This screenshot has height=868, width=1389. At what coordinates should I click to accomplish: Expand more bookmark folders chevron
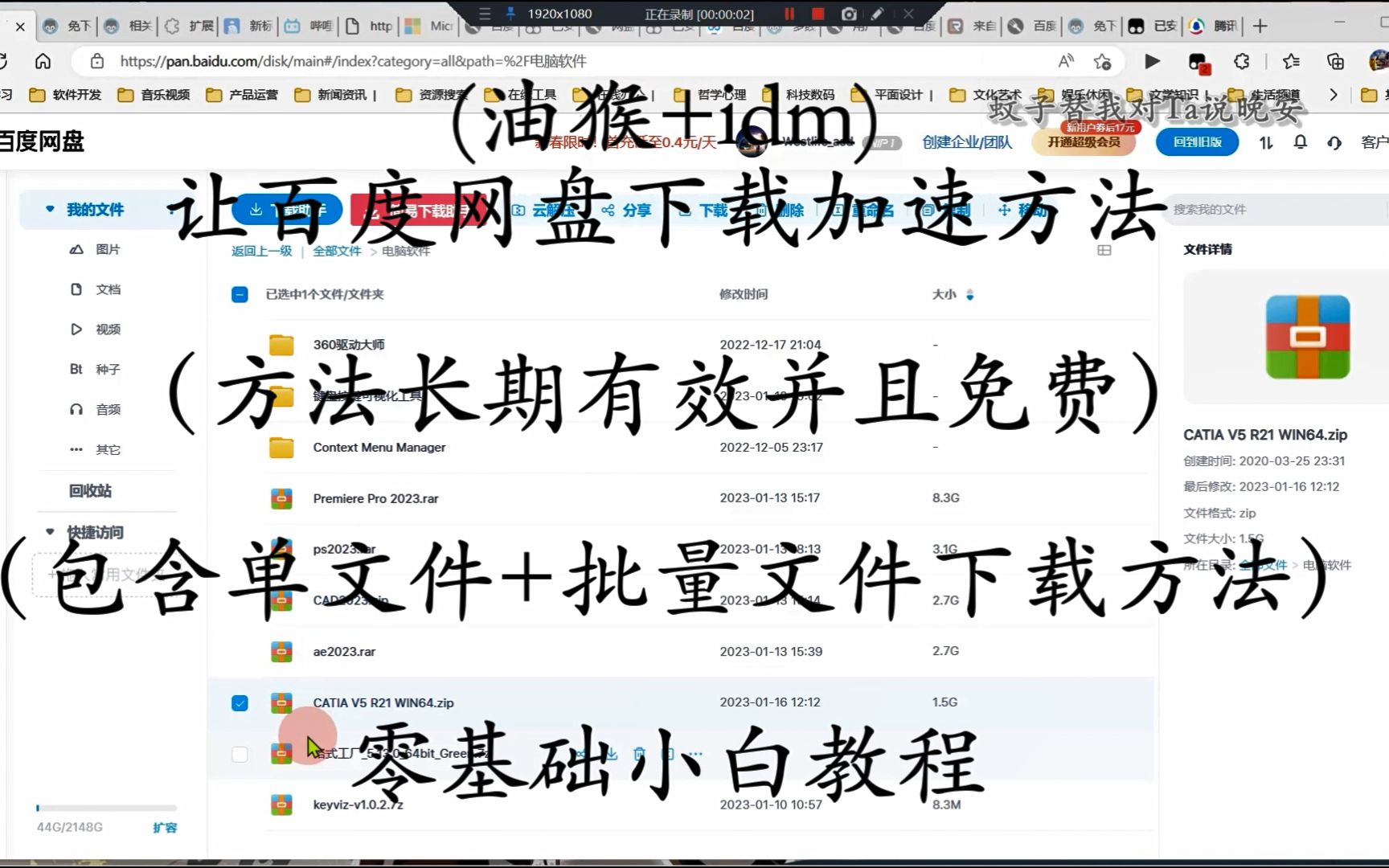pos(1334,95)
